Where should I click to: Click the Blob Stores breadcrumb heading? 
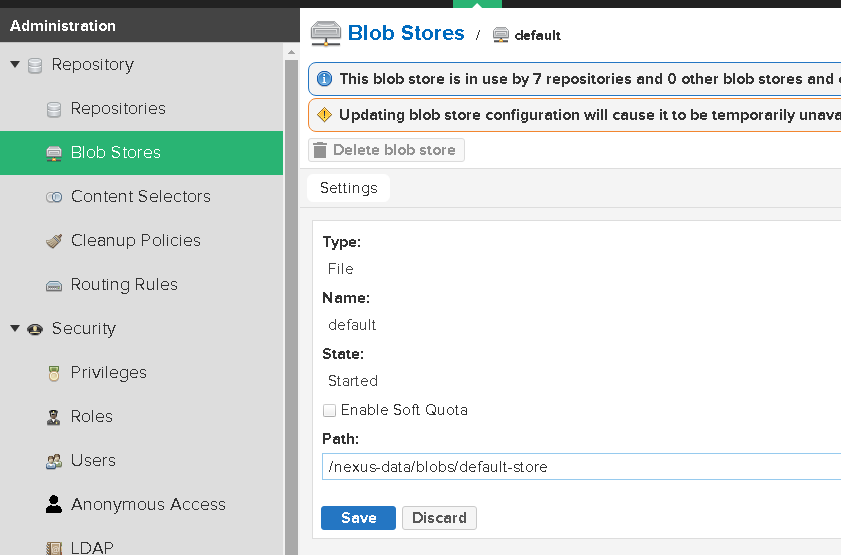click(x=406, y=33)
